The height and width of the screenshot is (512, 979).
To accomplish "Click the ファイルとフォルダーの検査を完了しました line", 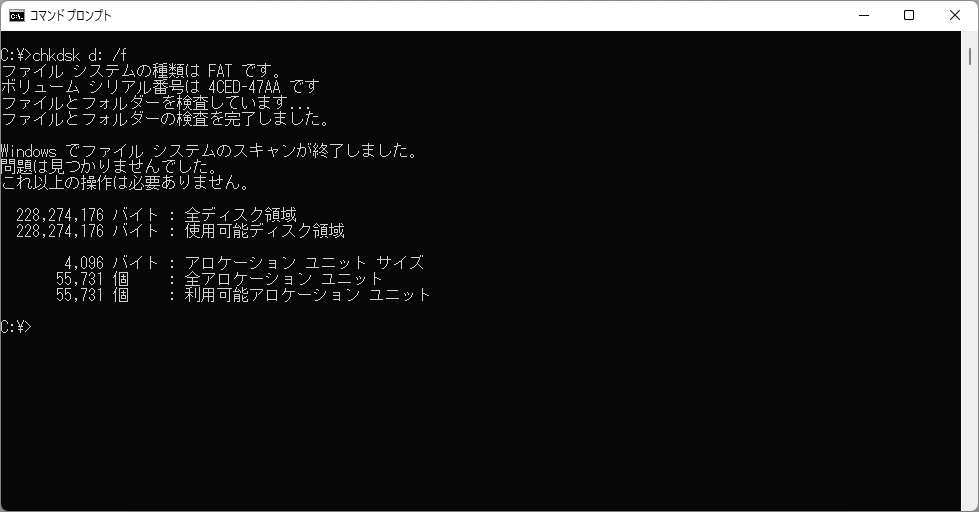I will (x=165, y=118).
